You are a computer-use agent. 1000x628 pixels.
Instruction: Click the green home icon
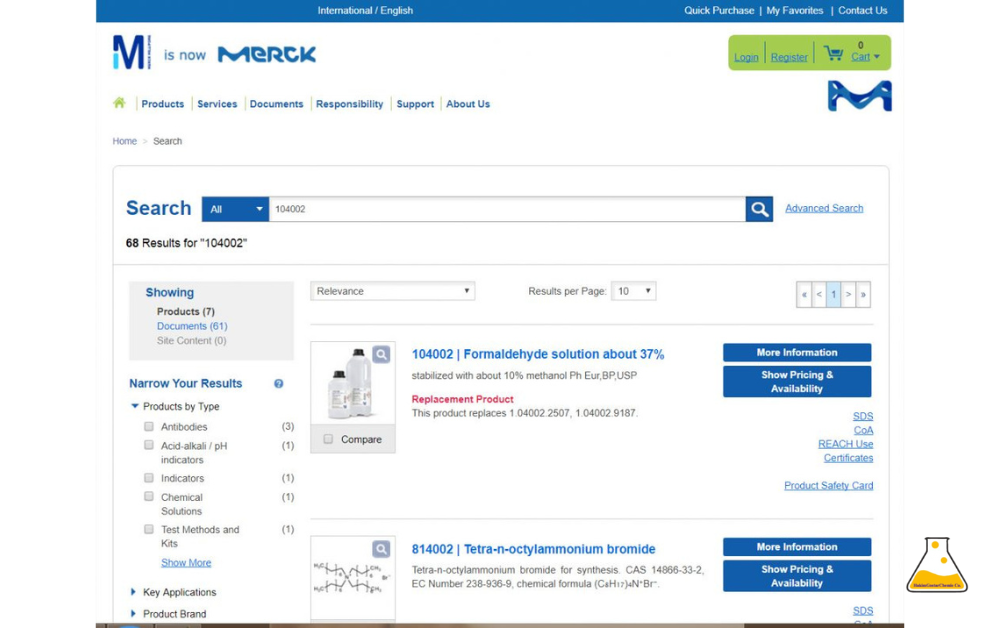click(x=119, y=103)
